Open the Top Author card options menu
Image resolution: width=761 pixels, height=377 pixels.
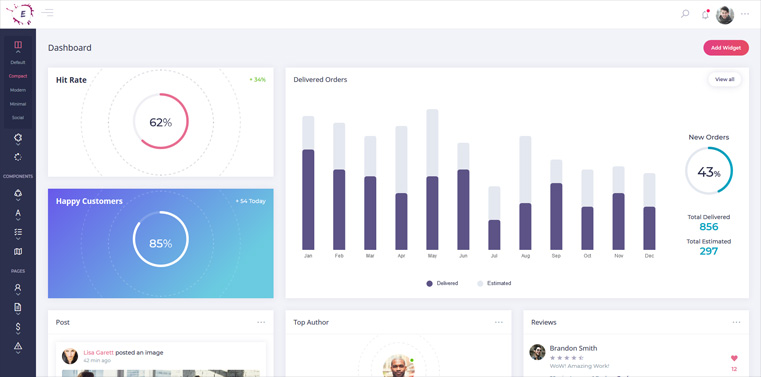pos(499,322)
